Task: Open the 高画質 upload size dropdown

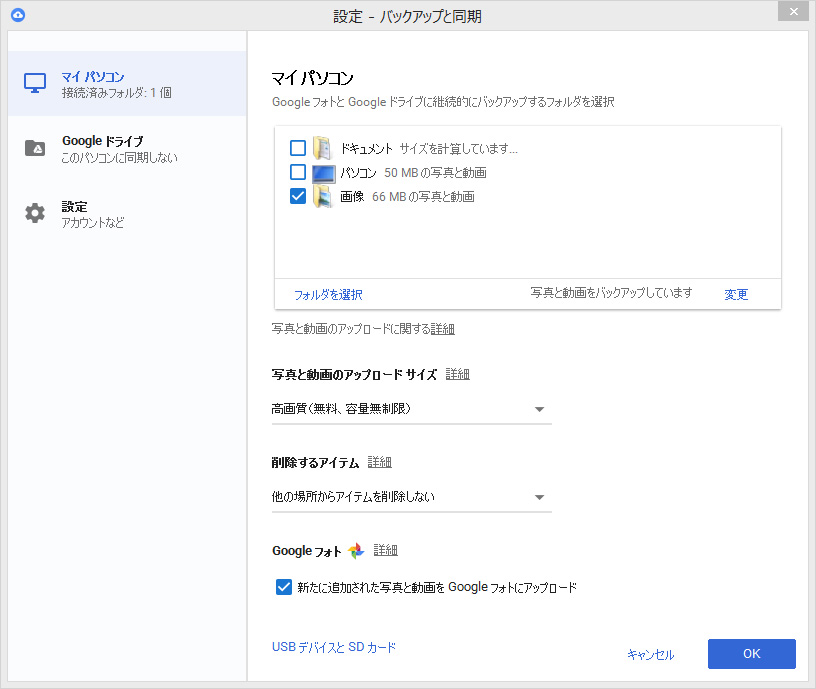Action: 412,409
